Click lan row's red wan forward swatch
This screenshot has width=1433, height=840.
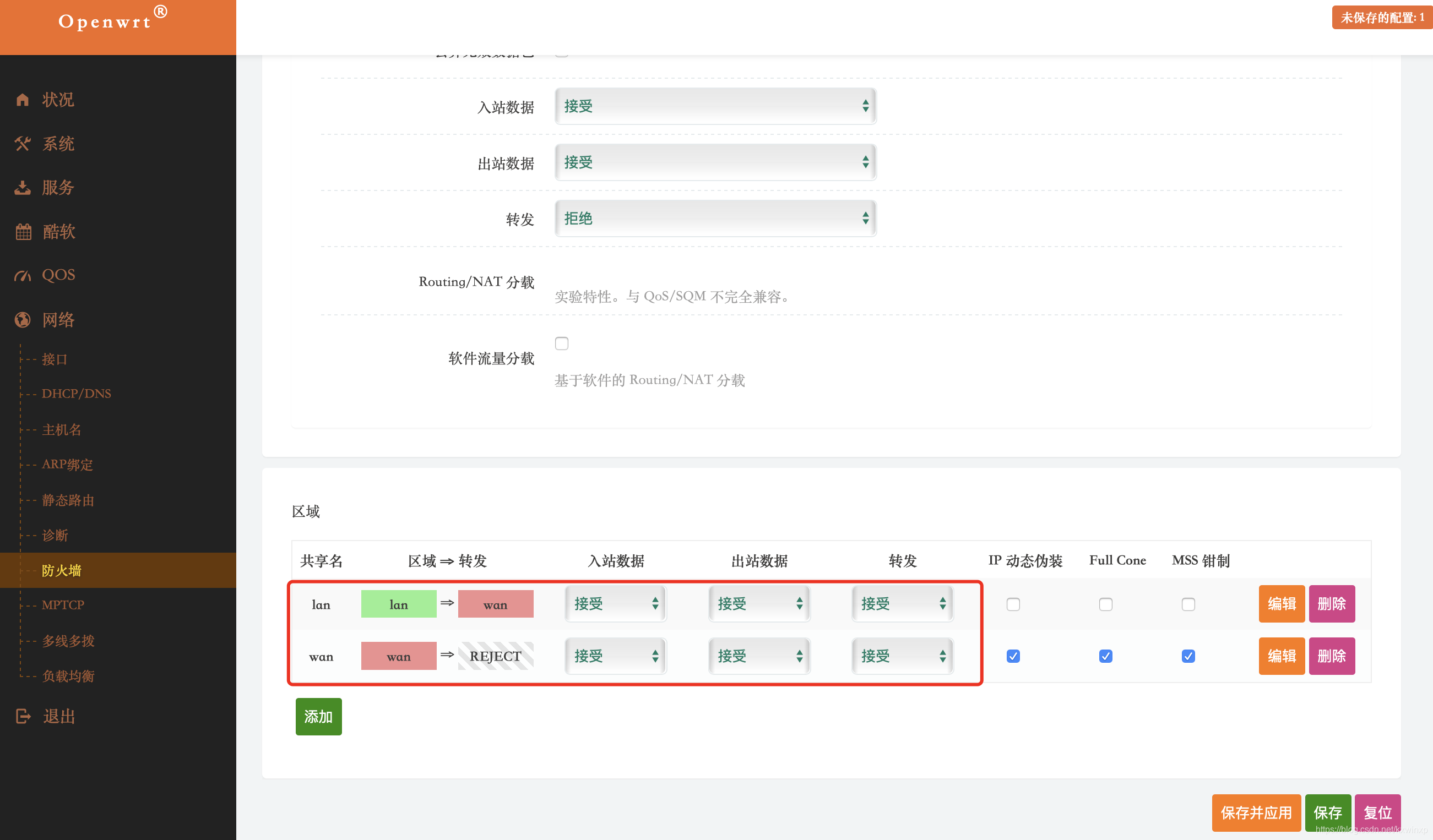point(496,604)
